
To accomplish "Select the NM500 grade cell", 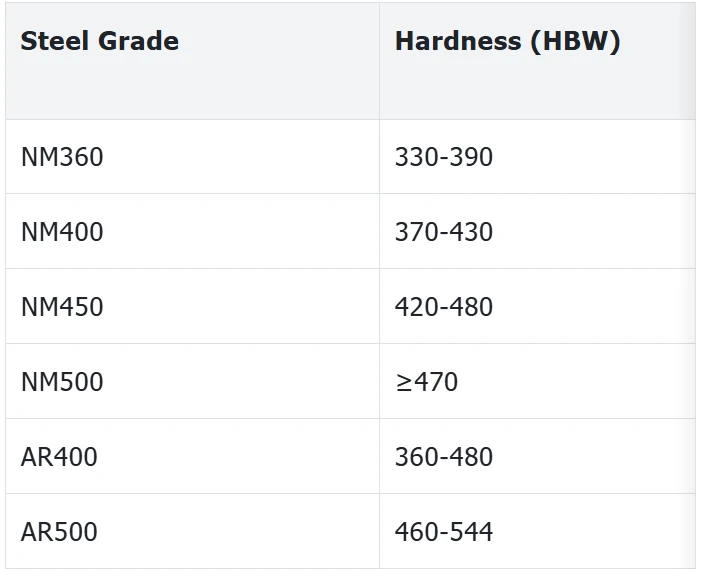I will [x=193, y=381].
